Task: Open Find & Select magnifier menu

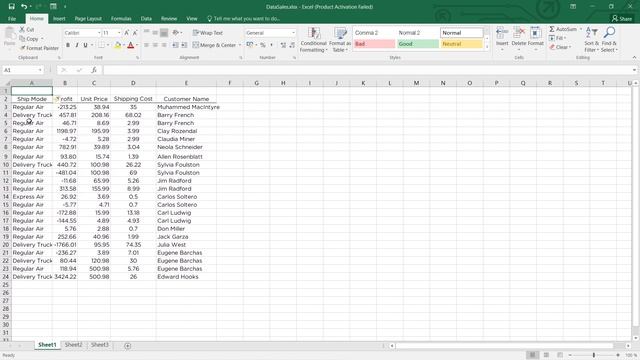Action: (609, 40)
